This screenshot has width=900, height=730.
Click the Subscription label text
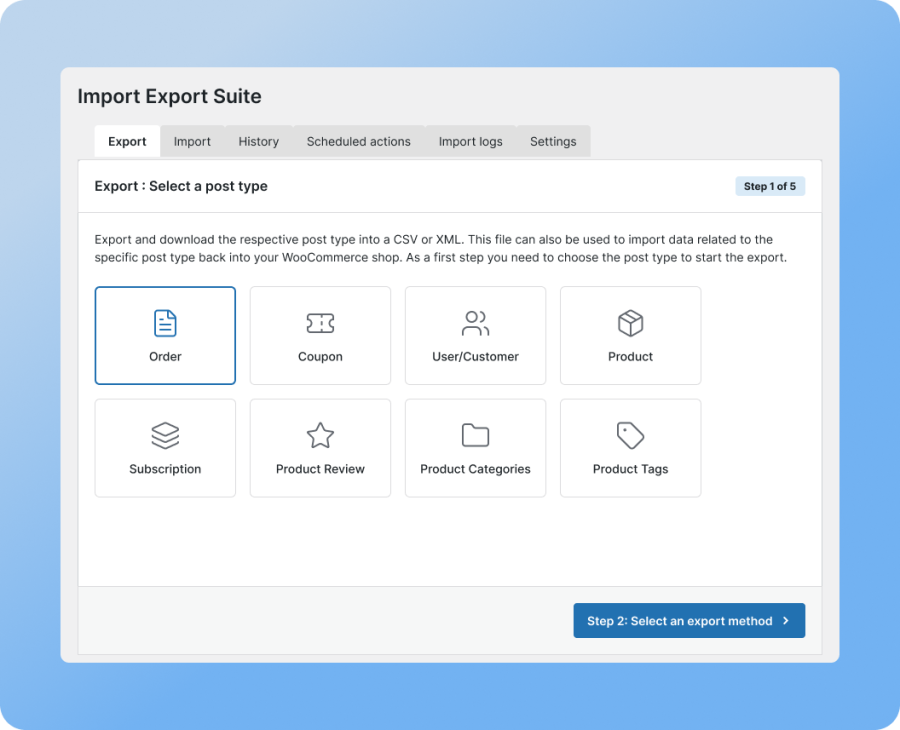tap(165, 469)
